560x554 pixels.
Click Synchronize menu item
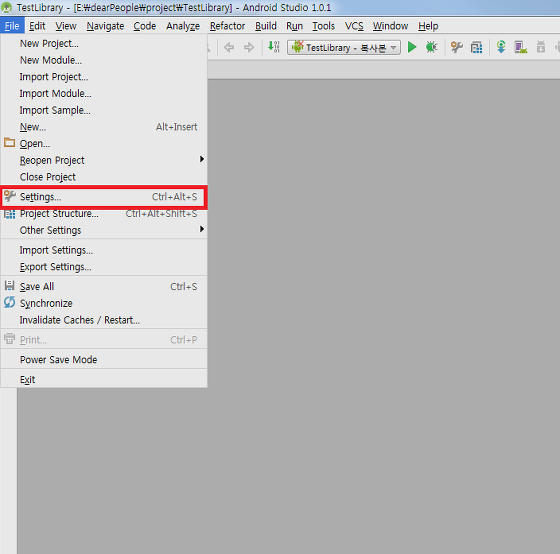point(104,303)
